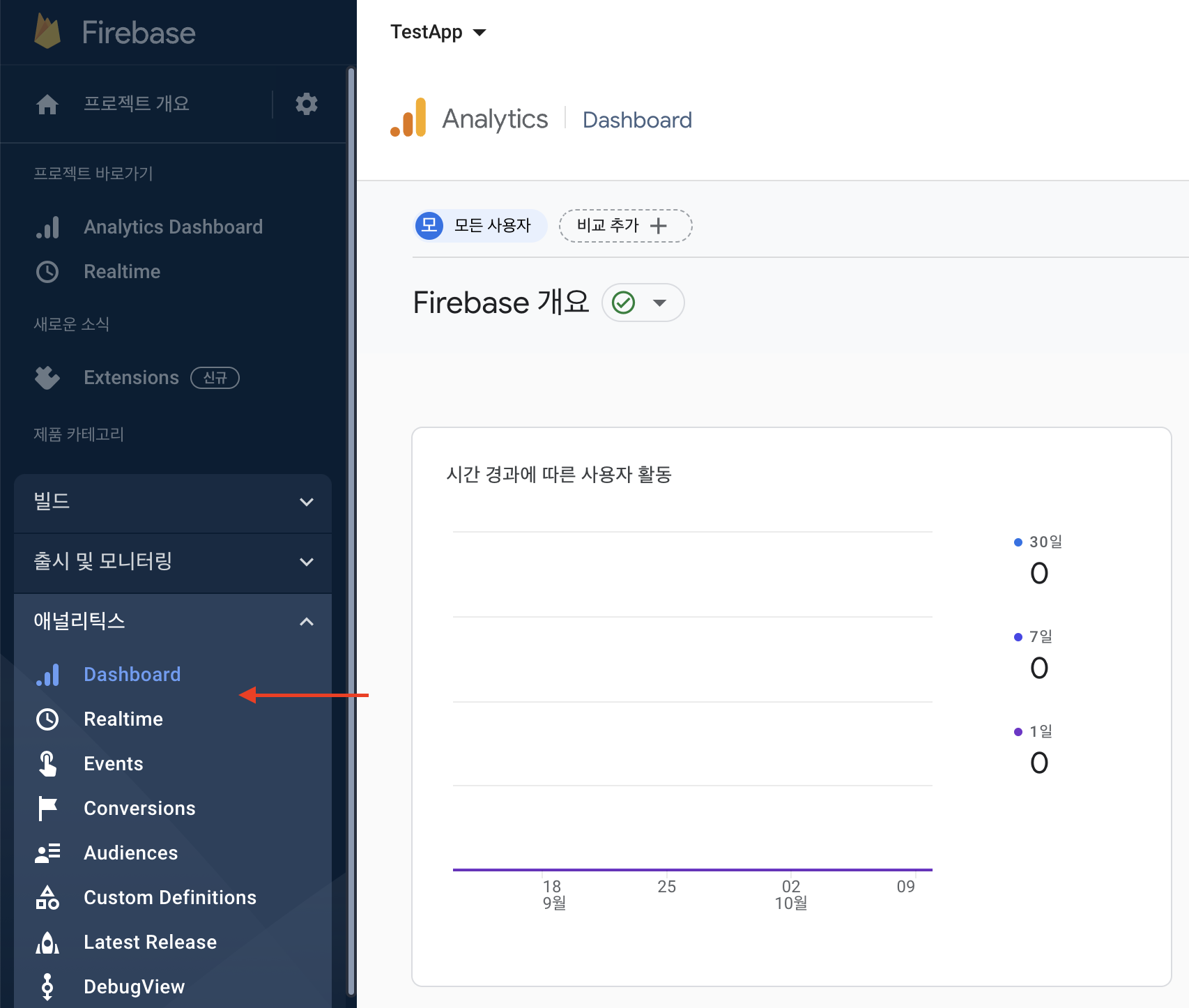Screen dimensions: 1189x1008
Task: Collapse the 애널리틱스 category
Action: click(173, 621)
